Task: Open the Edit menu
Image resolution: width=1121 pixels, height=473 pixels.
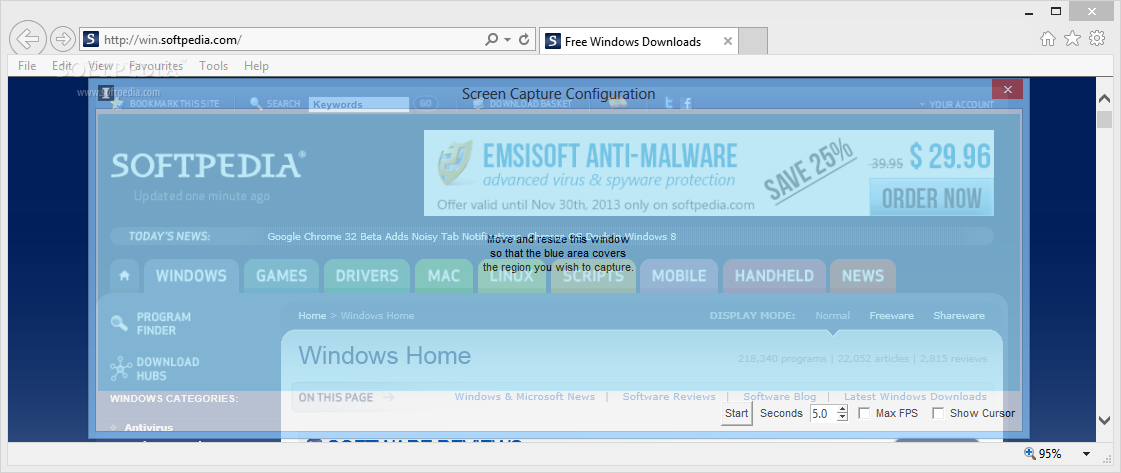Action: 62,66
